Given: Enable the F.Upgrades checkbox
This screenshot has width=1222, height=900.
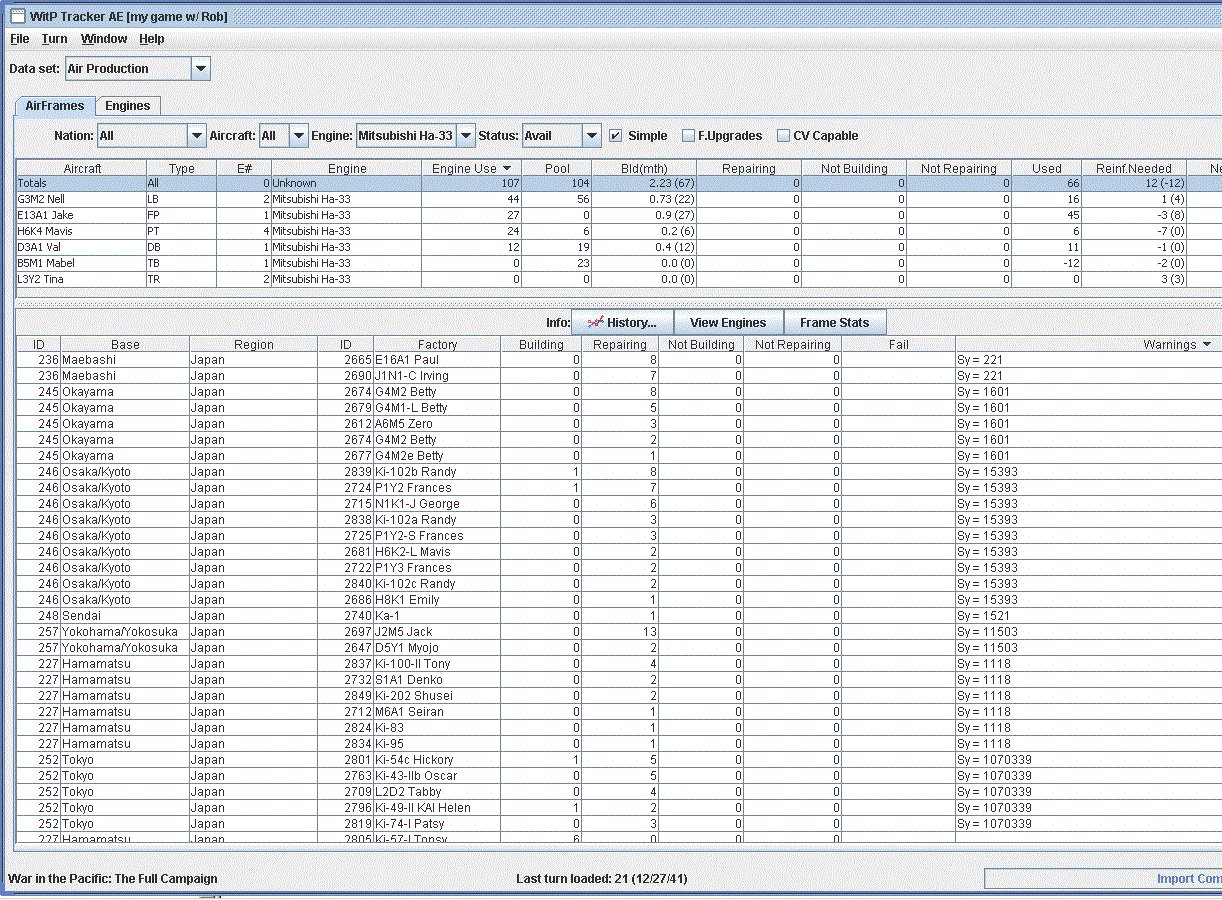Looking at the screenshot, I should pyautogui.click(x=688, y=136).
